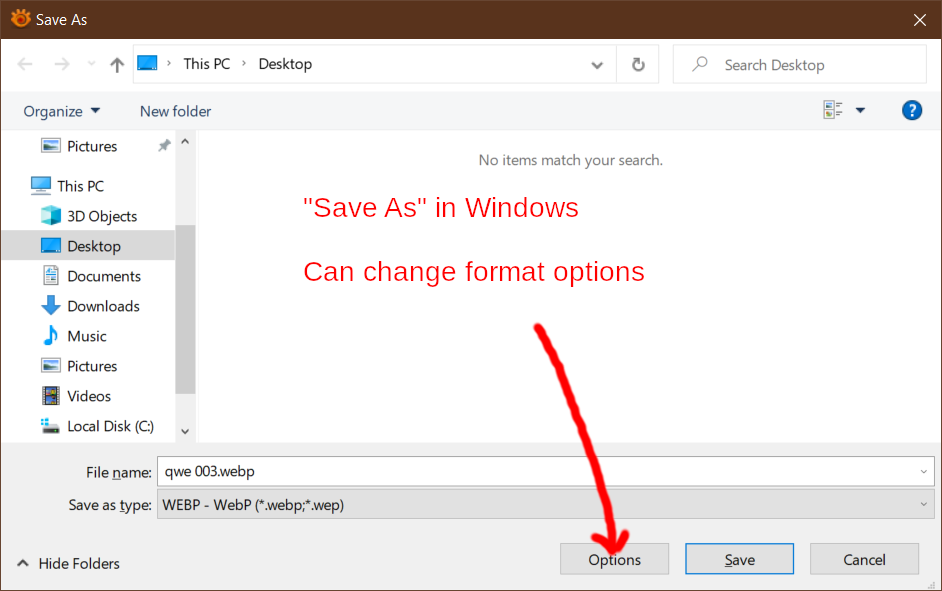Open the Organize menu

[61, 112]
